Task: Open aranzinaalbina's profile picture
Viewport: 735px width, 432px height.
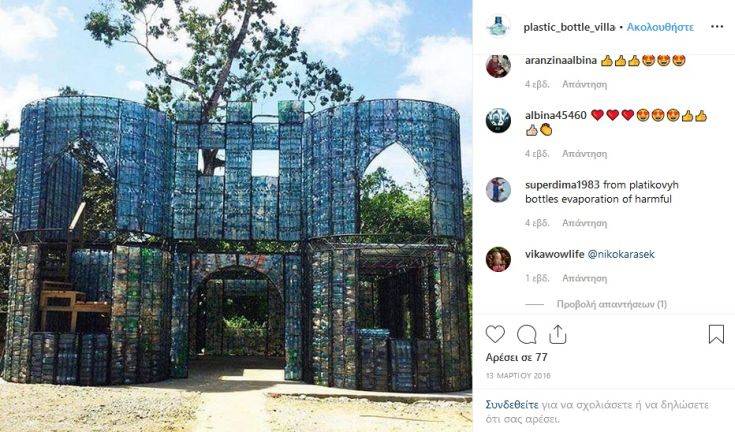Action: [498, 65]
